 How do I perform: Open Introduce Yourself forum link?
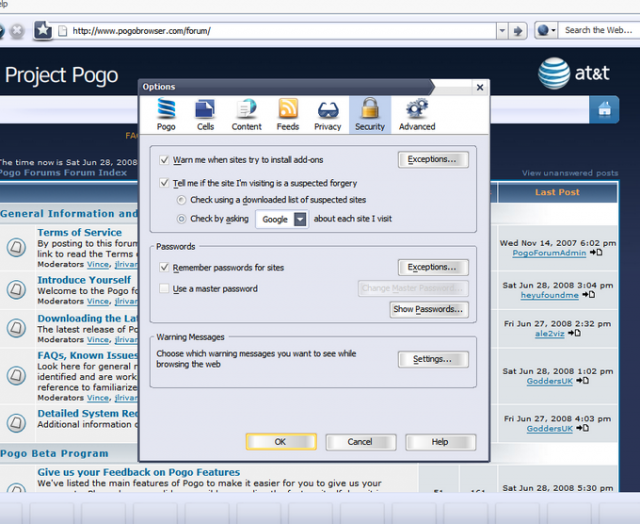(x=84, y=280)
